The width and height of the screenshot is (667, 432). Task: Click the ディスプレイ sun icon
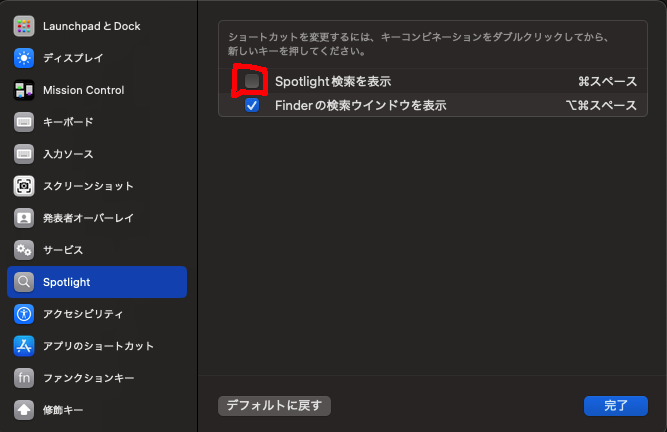coord(24,58)
